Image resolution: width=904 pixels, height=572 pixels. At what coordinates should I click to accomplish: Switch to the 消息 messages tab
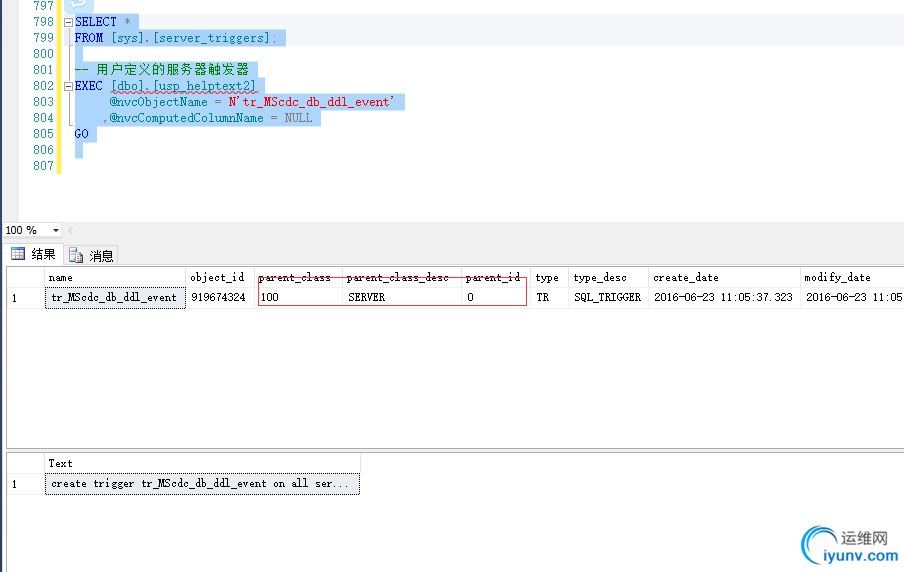(91, 255)
